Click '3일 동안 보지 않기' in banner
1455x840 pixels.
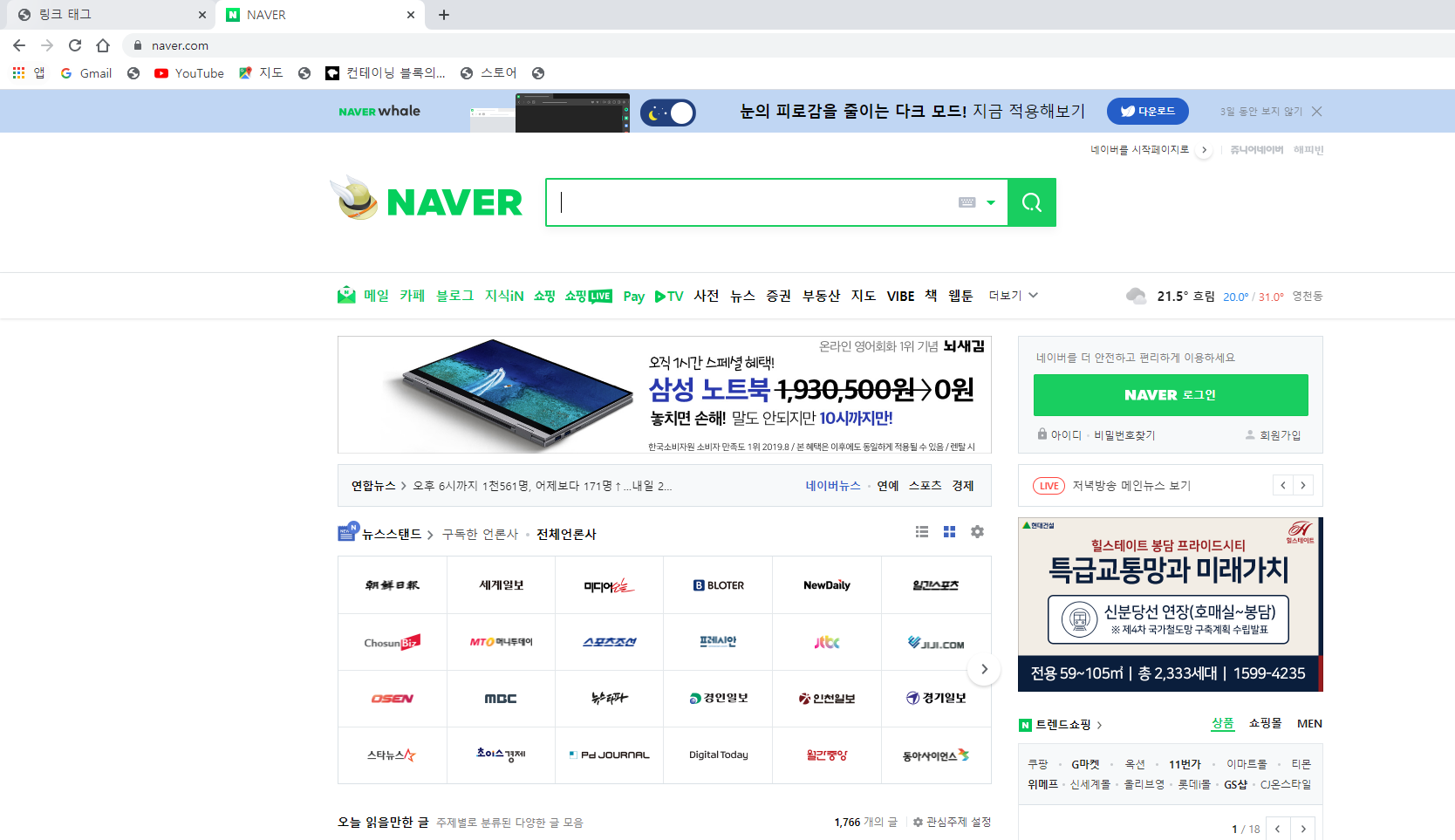(1260, 112)
